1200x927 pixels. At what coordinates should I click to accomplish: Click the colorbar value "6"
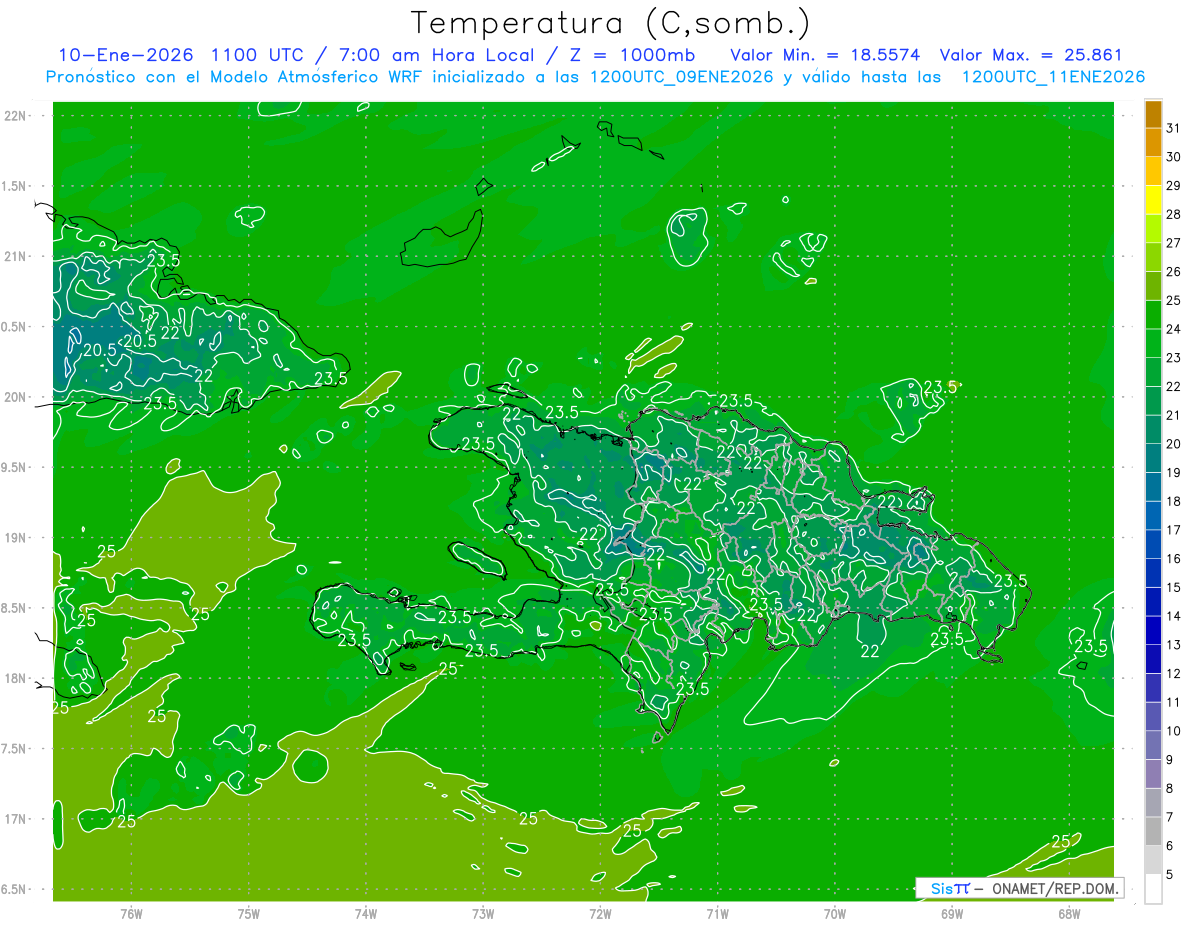[x=1170, y=846]
